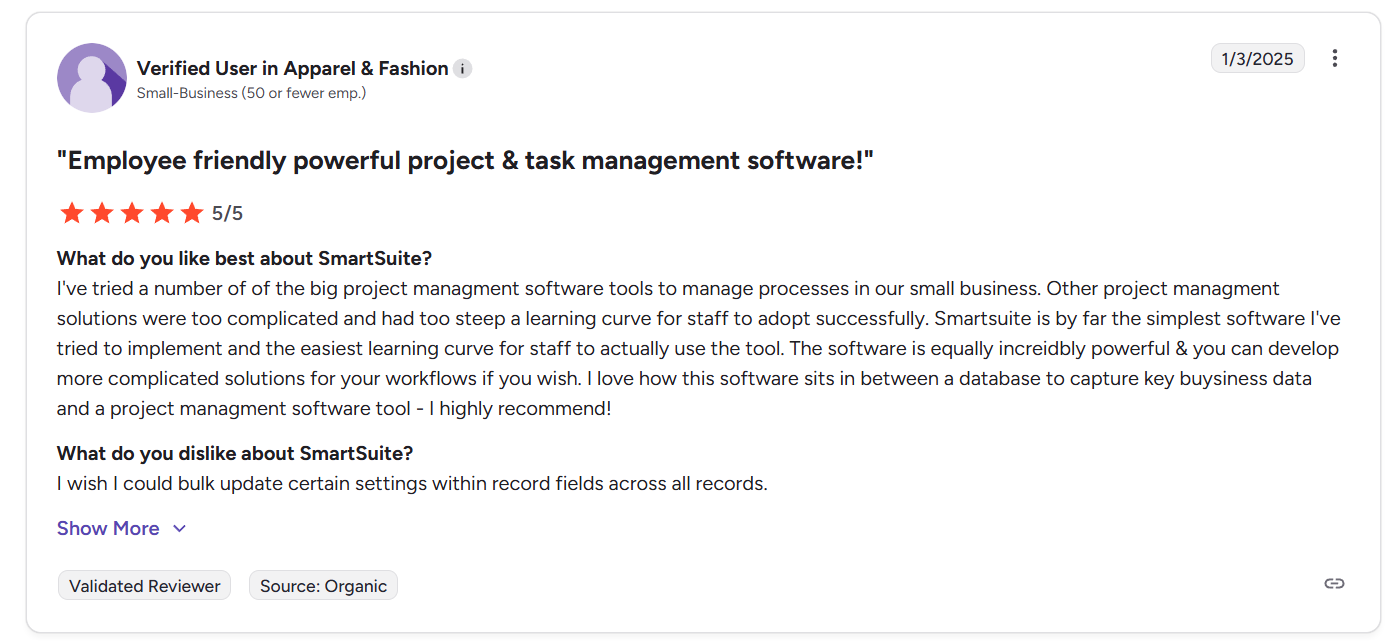The image size is (1391, 642).
Task: Click the Show More link
Action: pyautogui.click(x=108, y=529)
